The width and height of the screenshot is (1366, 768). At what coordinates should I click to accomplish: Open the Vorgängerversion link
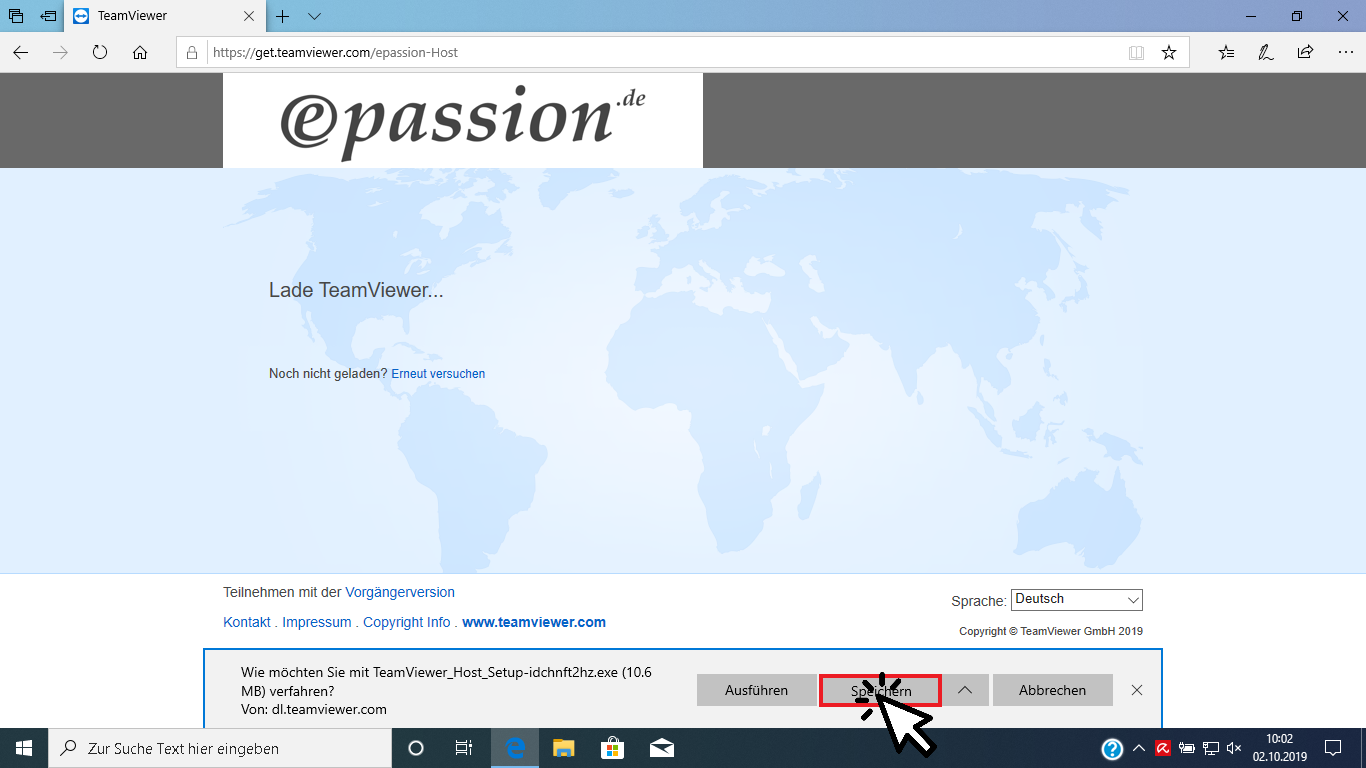click(400, 592)
